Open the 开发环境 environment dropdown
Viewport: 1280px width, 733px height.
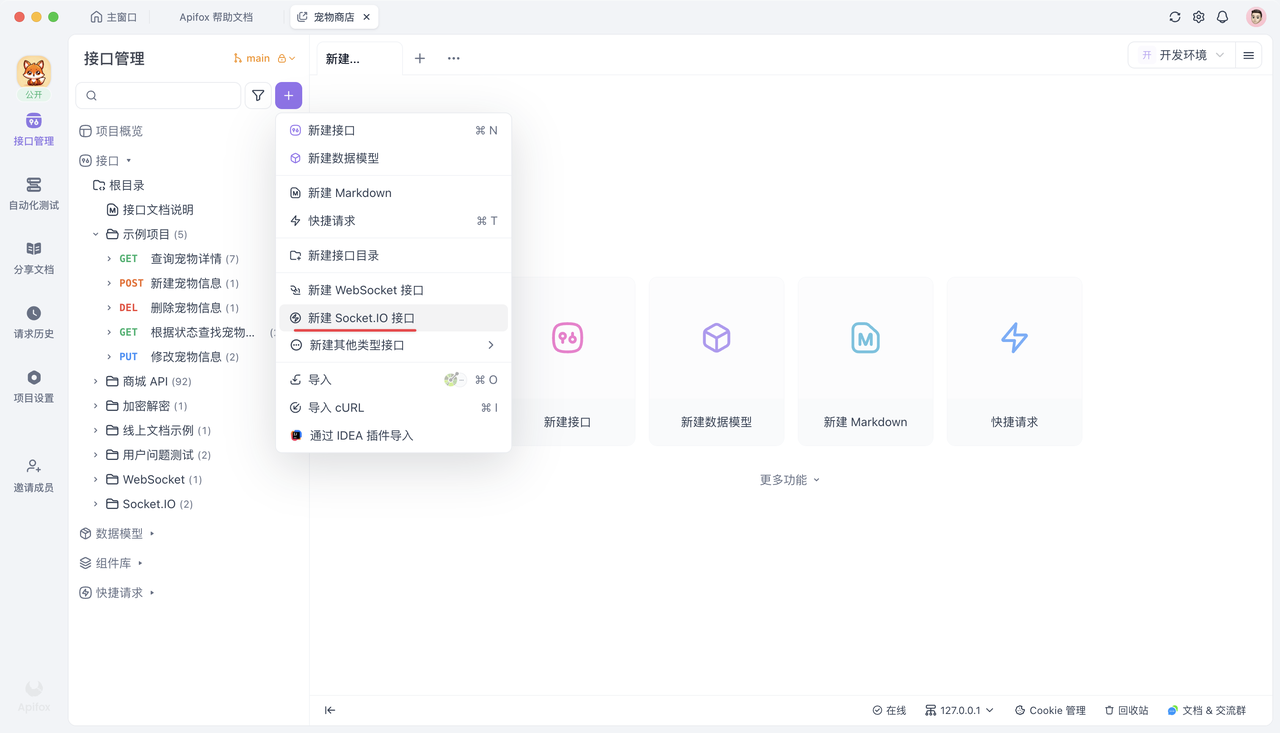click(x=1185, y=55)
